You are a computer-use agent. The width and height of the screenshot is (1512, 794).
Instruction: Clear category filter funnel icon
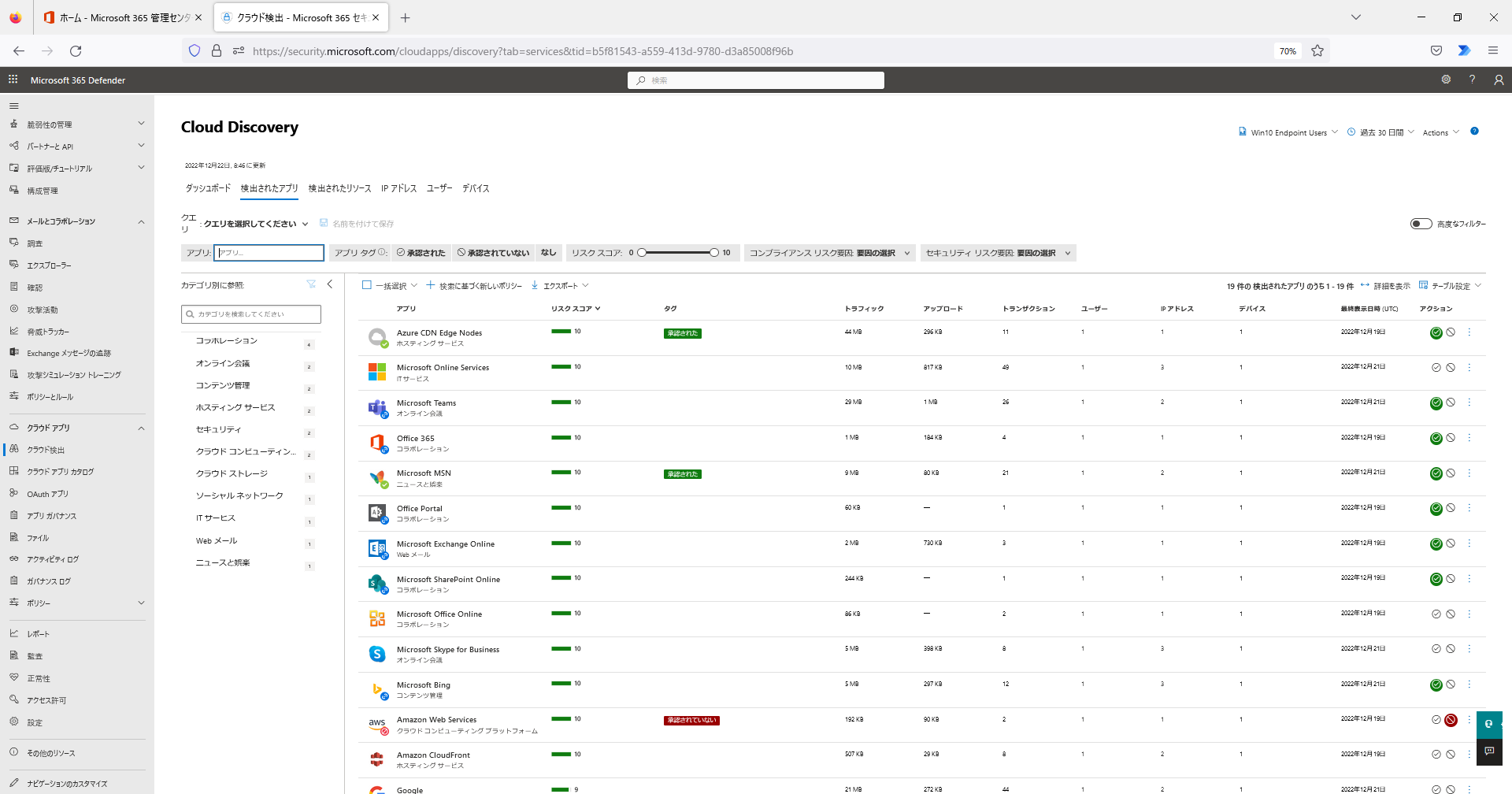[x=311, y=284]
